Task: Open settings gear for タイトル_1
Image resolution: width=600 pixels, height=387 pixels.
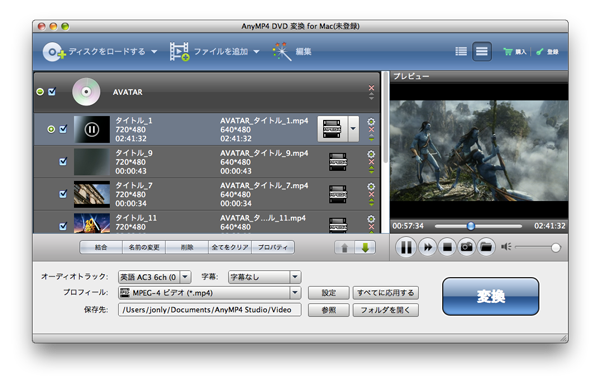Action: pos(371,122)
